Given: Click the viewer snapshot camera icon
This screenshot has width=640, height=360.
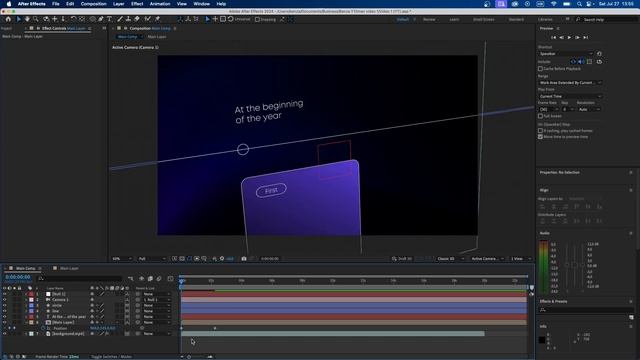Looking at the screenshot, I should [x=244, y=259].
